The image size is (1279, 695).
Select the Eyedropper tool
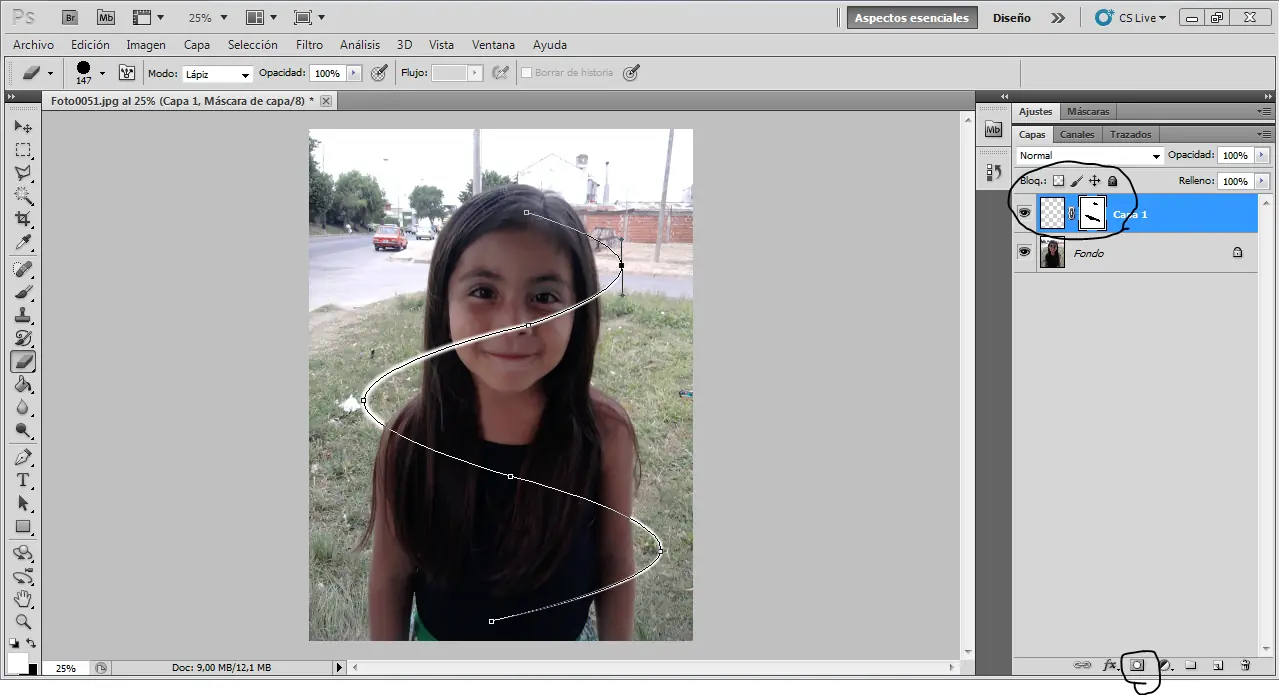click(23, 242)
